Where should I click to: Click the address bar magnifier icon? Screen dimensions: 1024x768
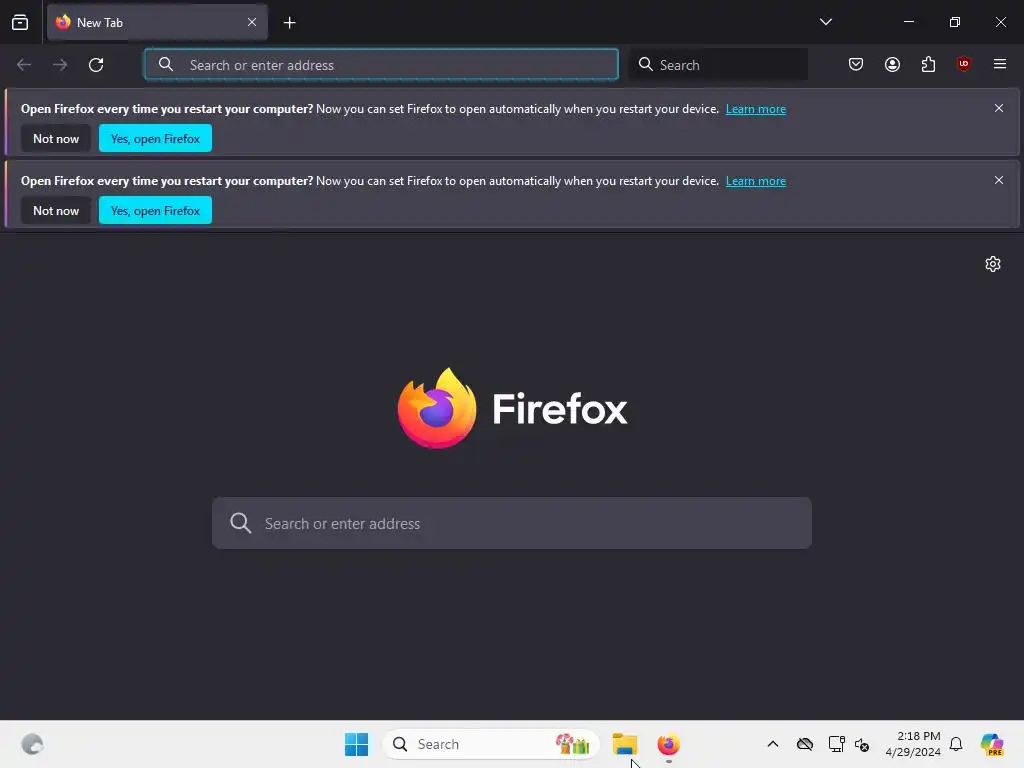[x=166, y=65]
